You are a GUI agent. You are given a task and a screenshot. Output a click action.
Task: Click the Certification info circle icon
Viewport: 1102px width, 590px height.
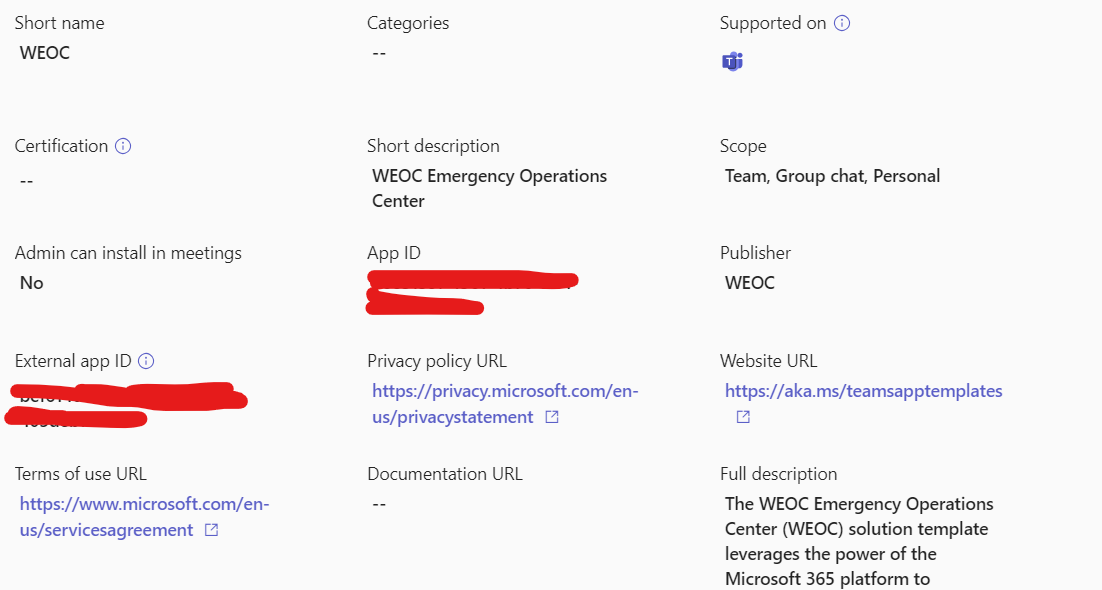tap(123, 146)
